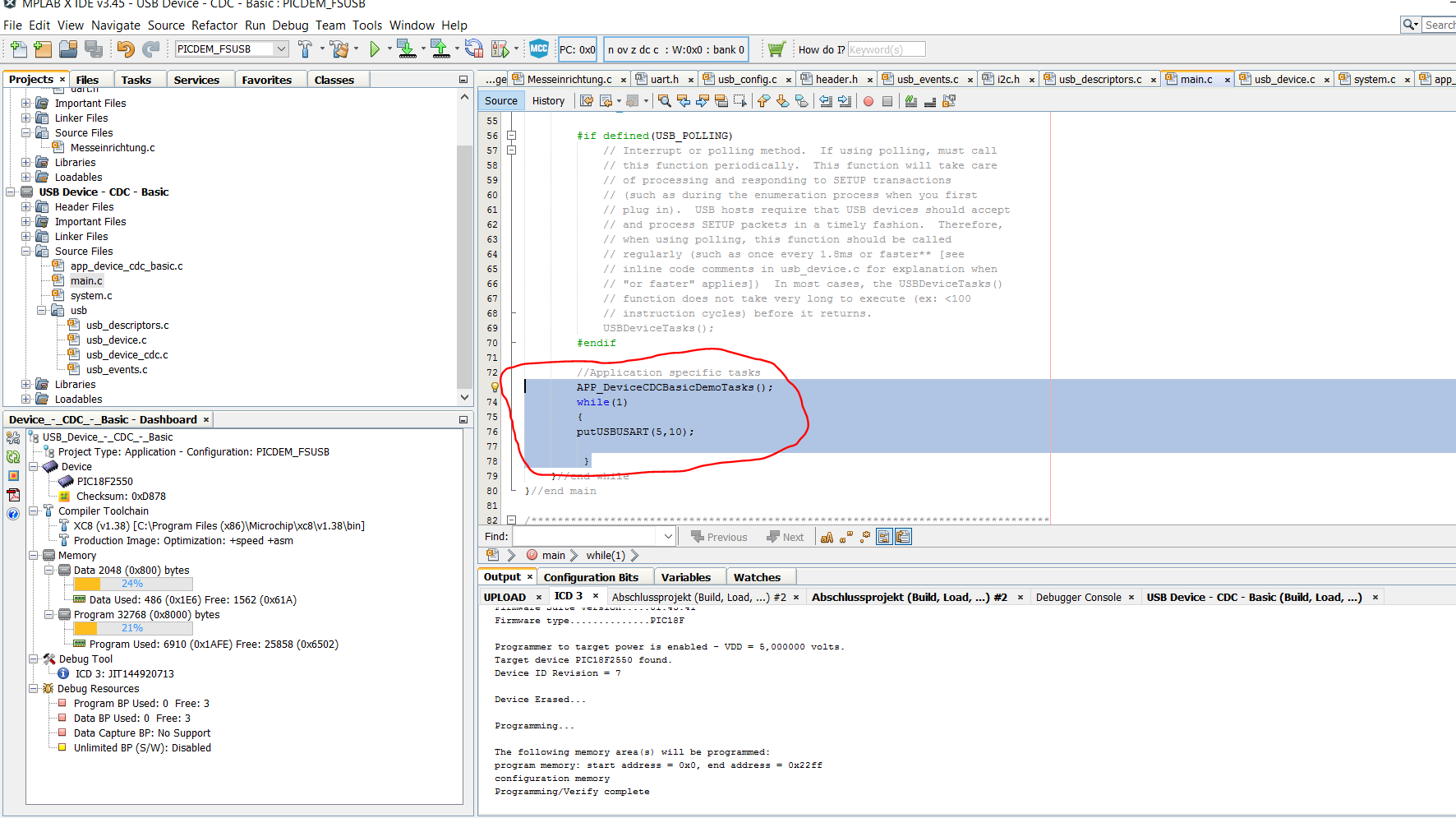This screenshot has width=1456, height=818.
Task: Click the editor Find Selection magnifier icon
Action: [665, 101]
